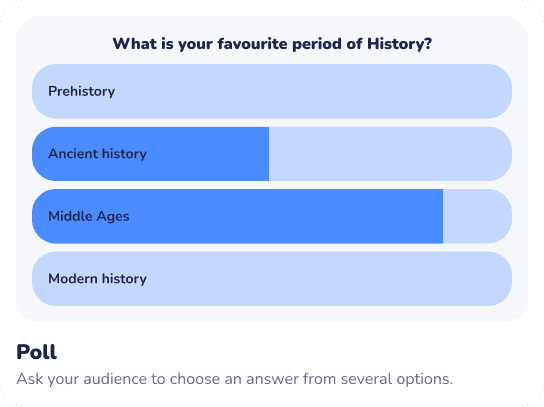The height and width of the screenshot is (407, 544).
Task: Click the 'Middle Ages' label text
Action: (x=89, y=217)
